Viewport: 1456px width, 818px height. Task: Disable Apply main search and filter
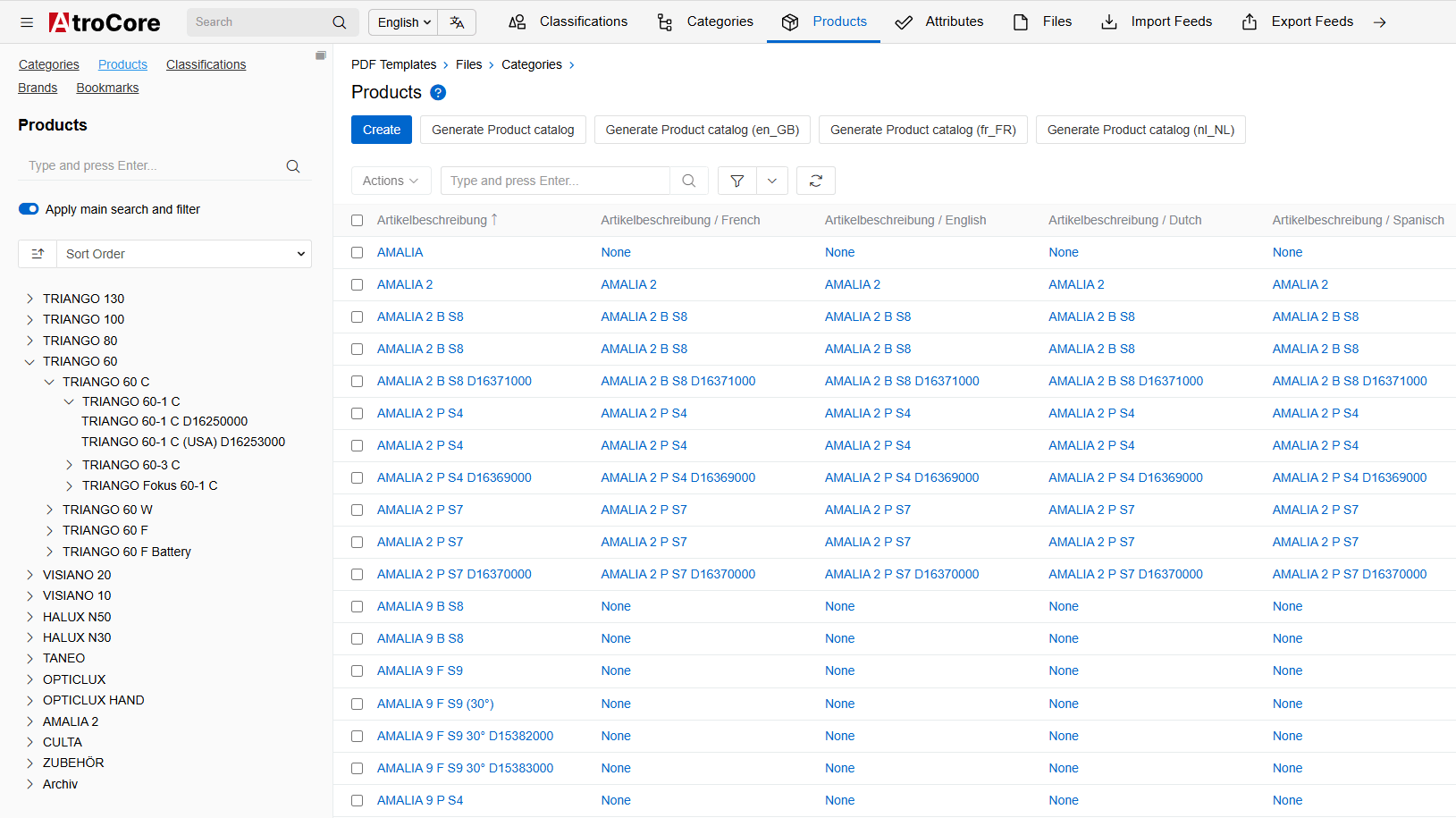coord(29,209)
